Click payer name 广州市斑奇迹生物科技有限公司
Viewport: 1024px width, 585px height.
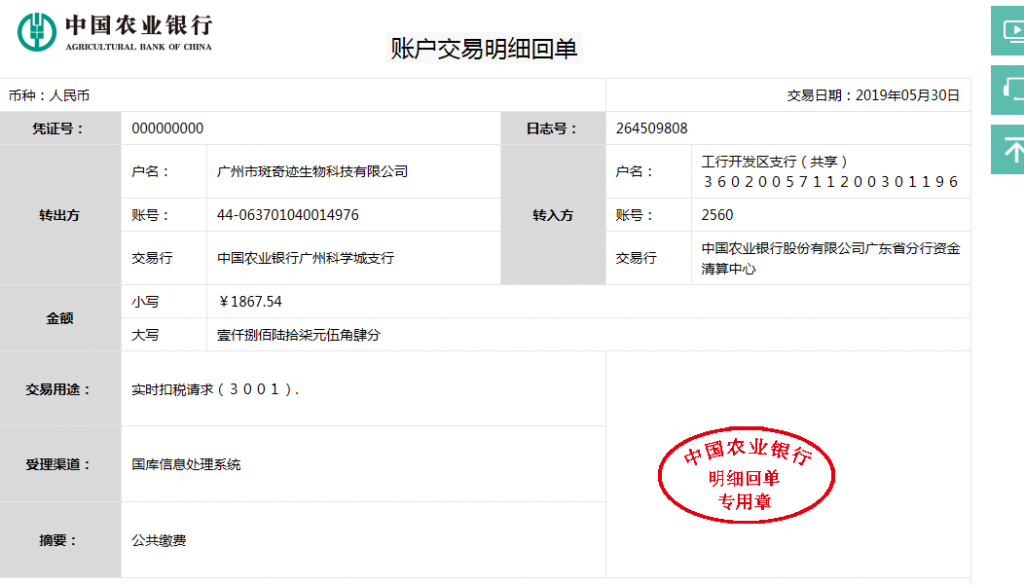pyautogui.click(x=313, y=172)
